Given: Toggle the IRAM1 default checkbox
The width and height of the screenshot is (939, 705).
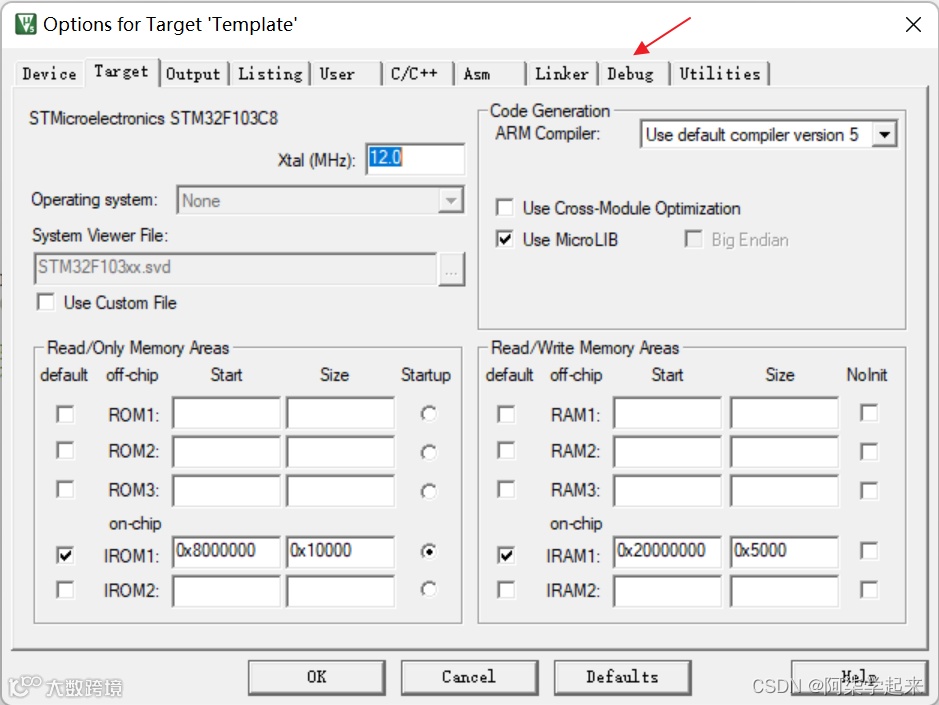Looking at the screenshot, I should coord(506,555).
